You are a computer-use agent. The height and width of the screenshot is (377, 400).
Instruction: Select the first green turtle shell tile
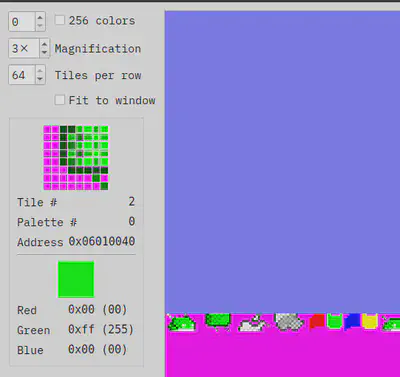182,323
